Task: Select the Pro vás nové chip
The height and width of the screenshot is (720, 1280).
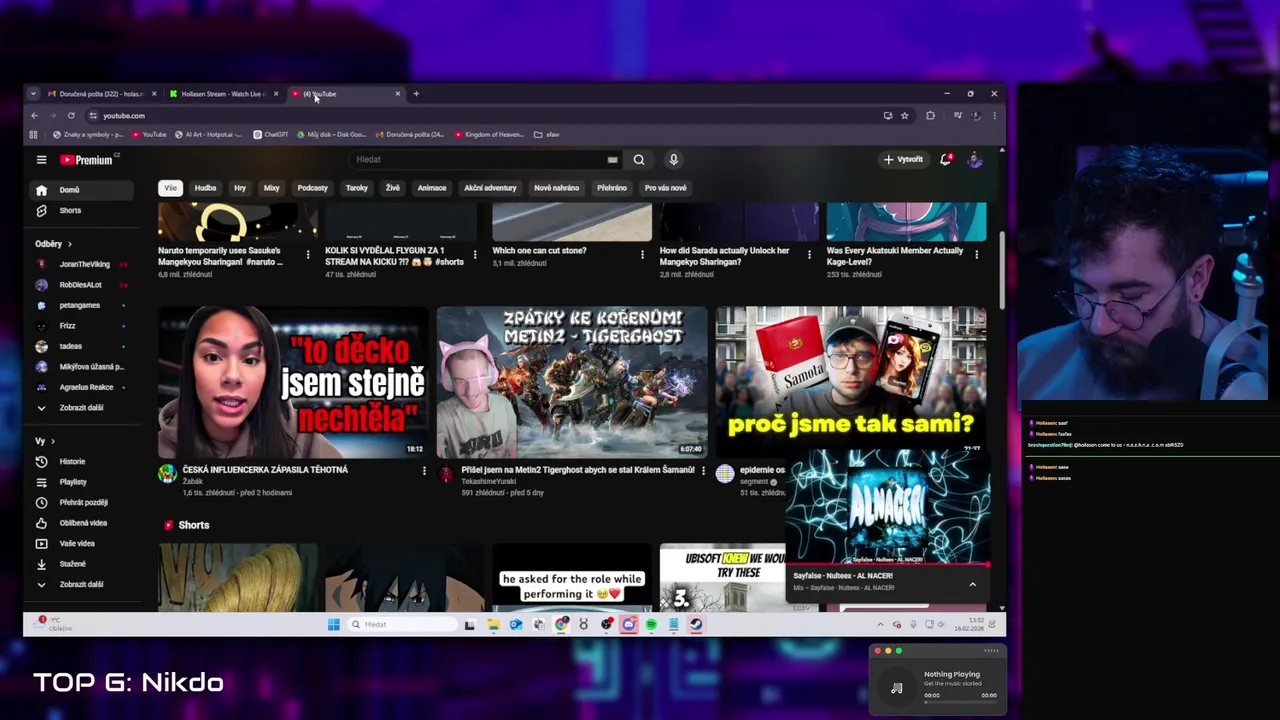Action: pyautogui.click(x=666, y=188)
